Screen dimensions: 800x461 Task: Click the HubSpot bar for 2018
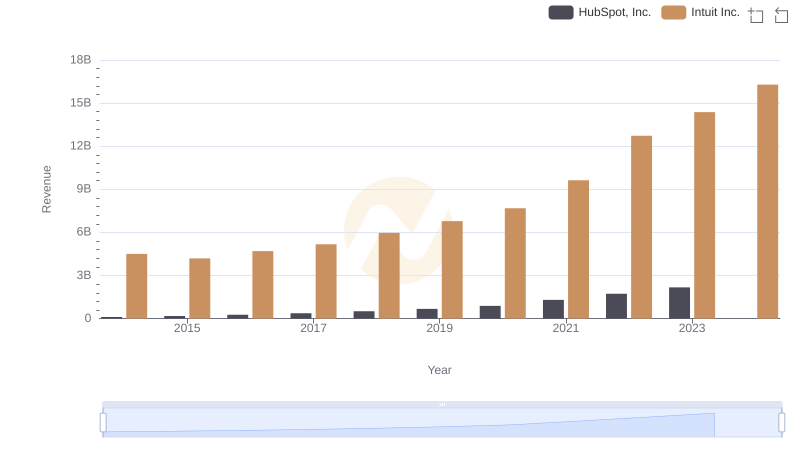coord(364,315)
